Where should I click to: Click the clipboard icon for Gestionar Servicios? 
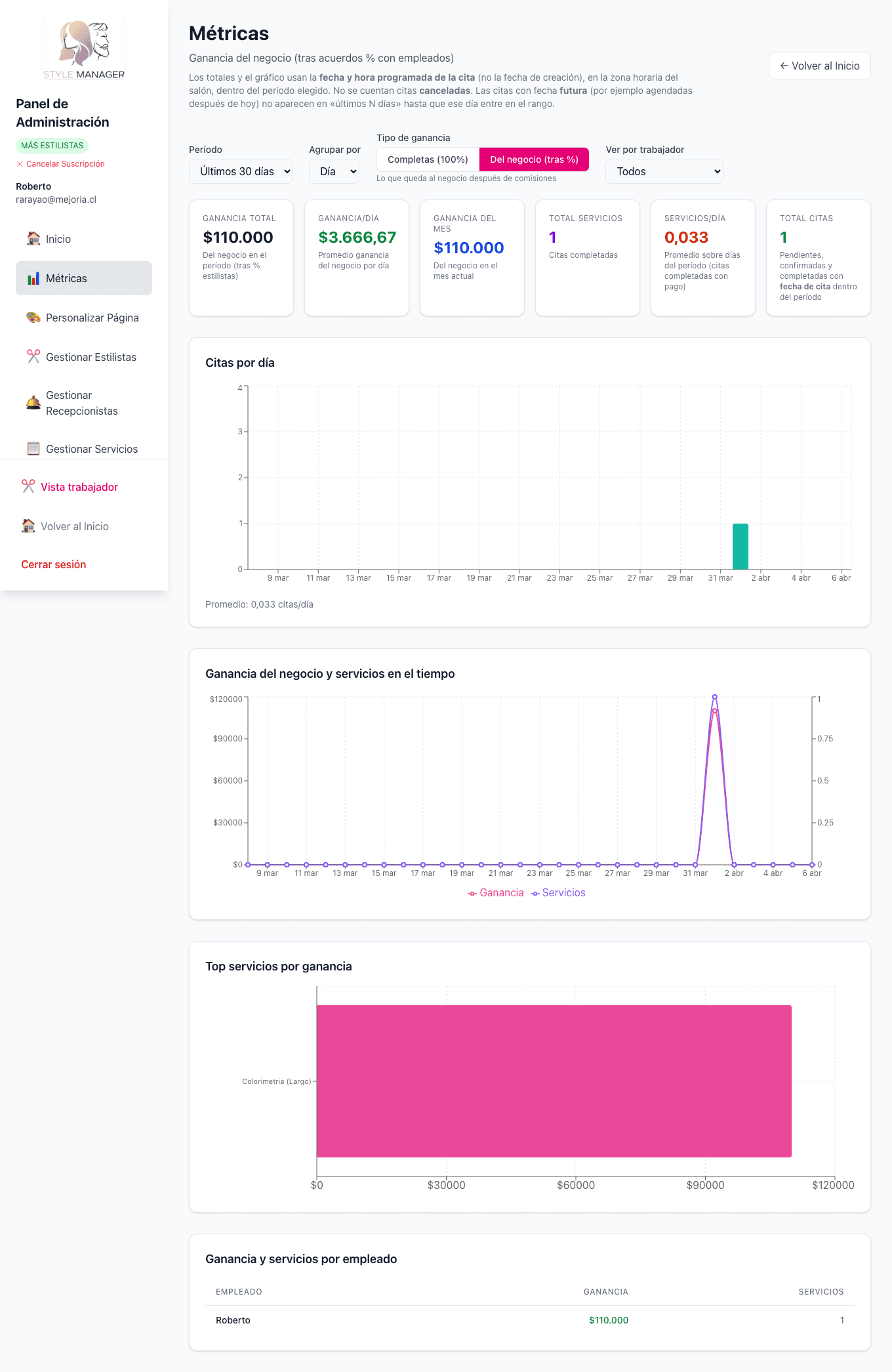(x=33, y=449)
